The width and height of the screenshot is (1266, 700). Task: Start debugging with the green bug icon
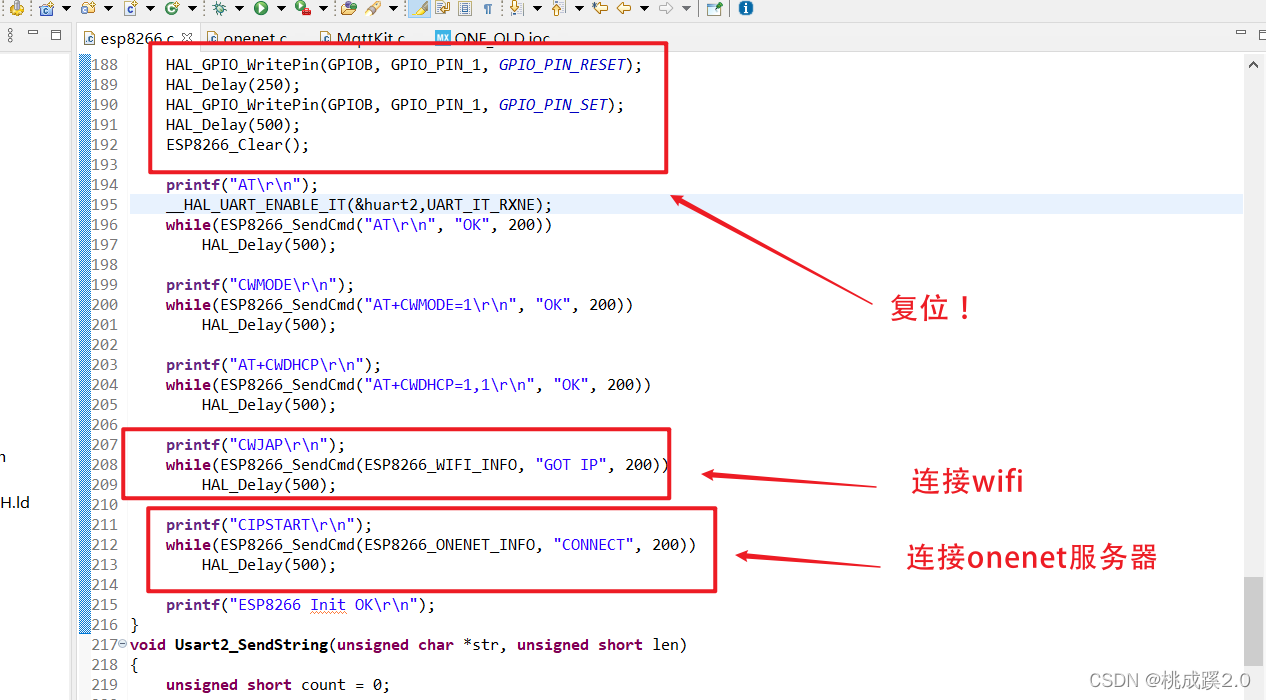click(219, 8)
